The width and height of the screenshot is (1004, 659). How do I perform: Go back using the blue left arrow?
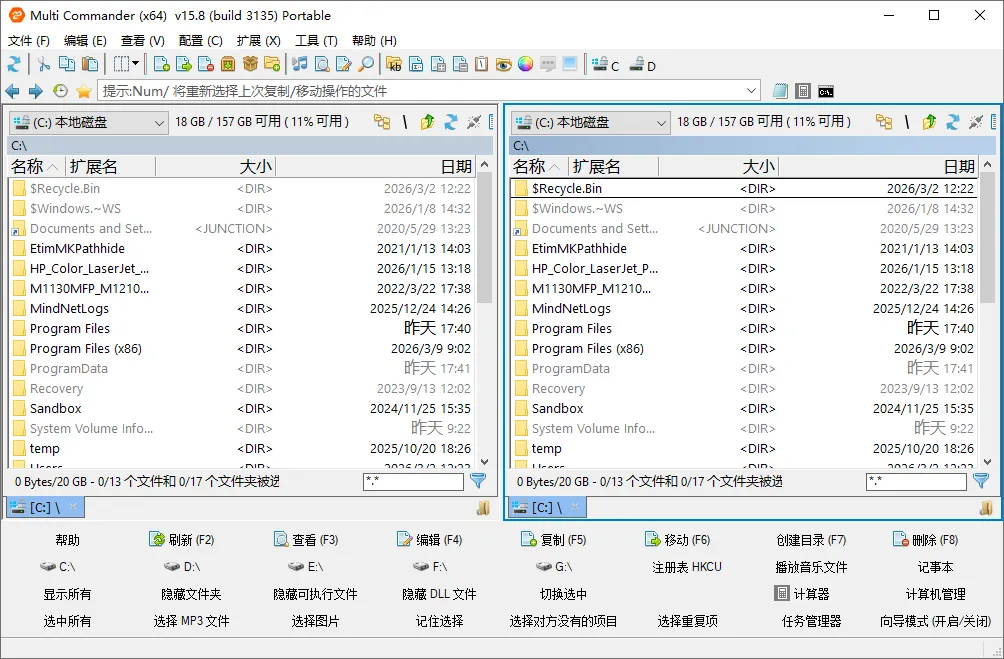pos(12,91)
